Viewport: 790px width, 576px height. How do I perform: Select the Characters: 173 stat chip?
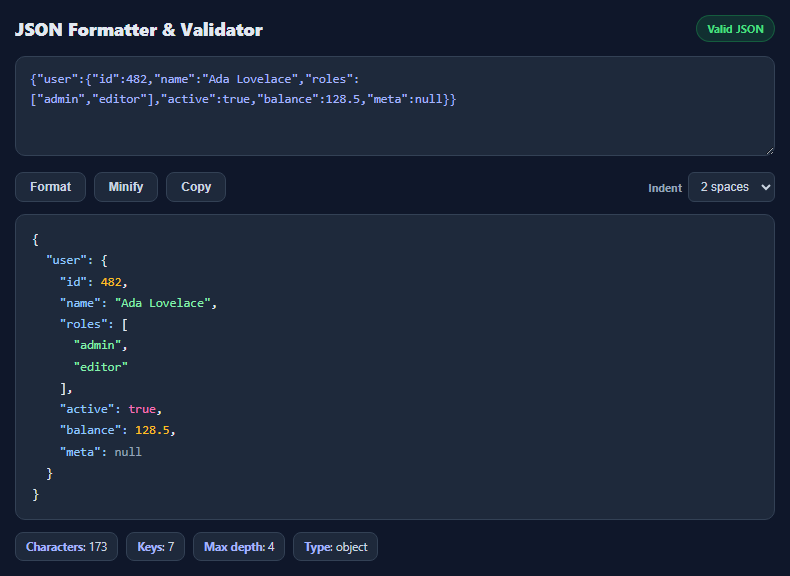[x=67, y=547]
